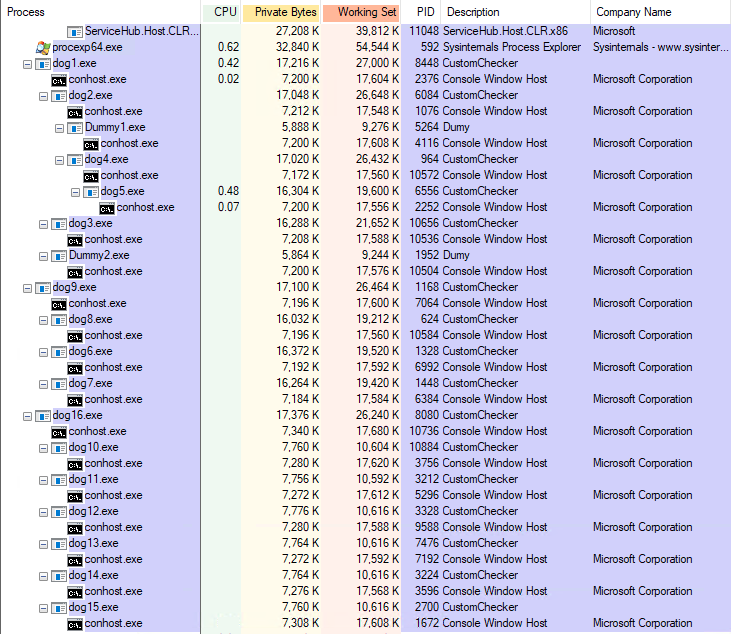This screenshot has height=634, width=736.
Task: Sort by the PID column header
Action: (422, 12)
